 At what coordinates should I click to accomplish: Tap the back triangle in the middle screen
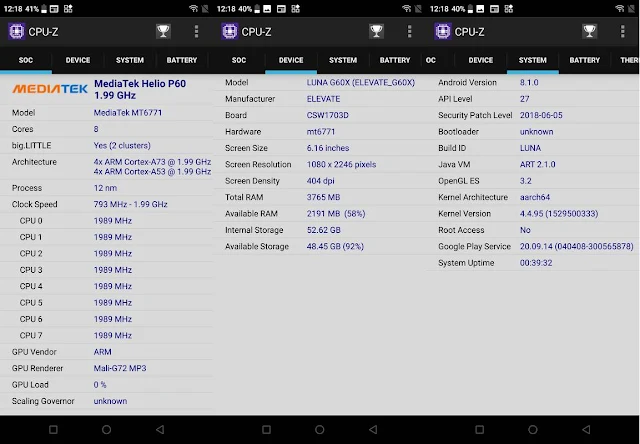click(x=373, y=429)
